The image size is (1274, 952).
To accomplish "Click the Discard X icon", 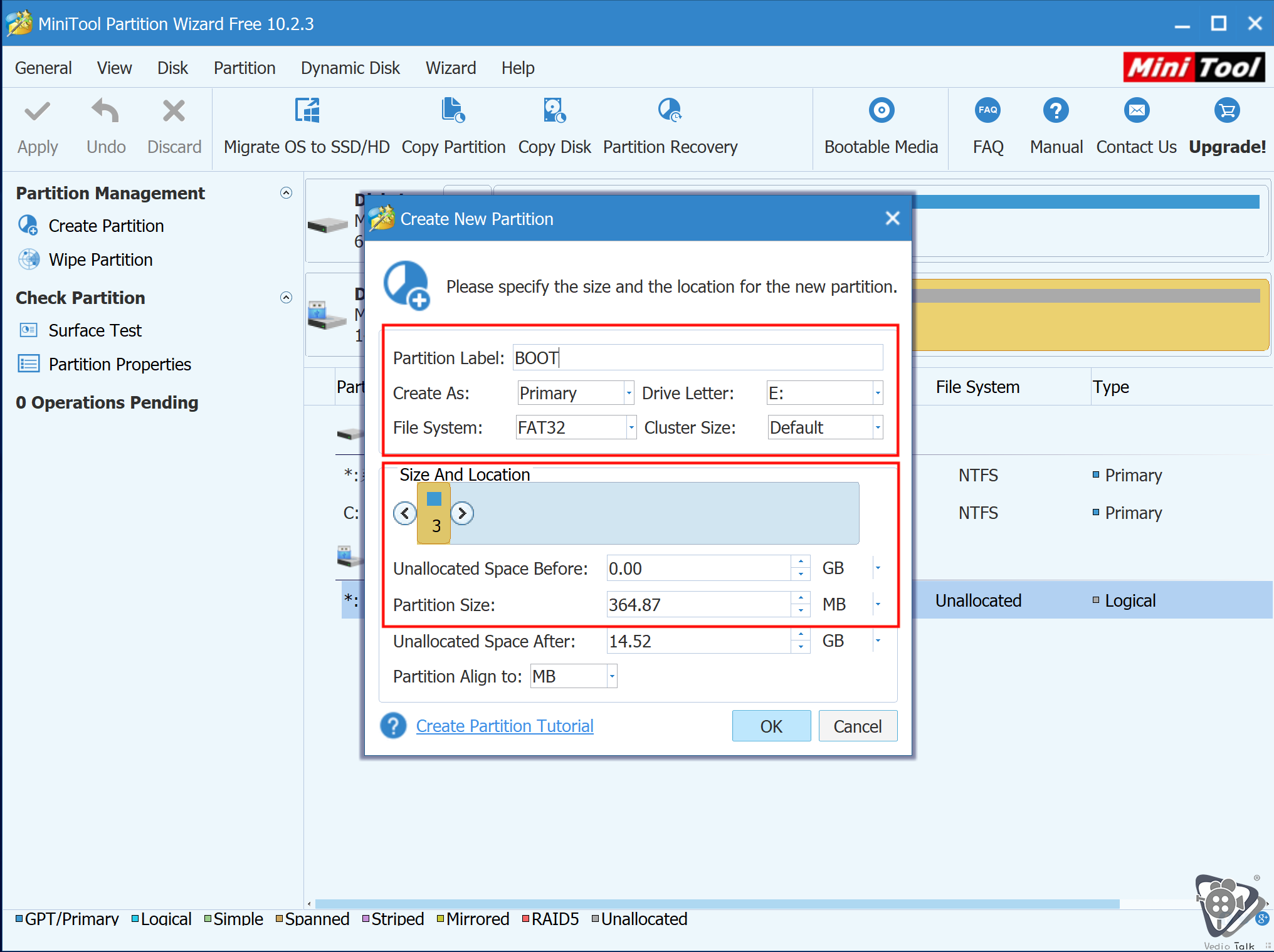I will point(174,112).
